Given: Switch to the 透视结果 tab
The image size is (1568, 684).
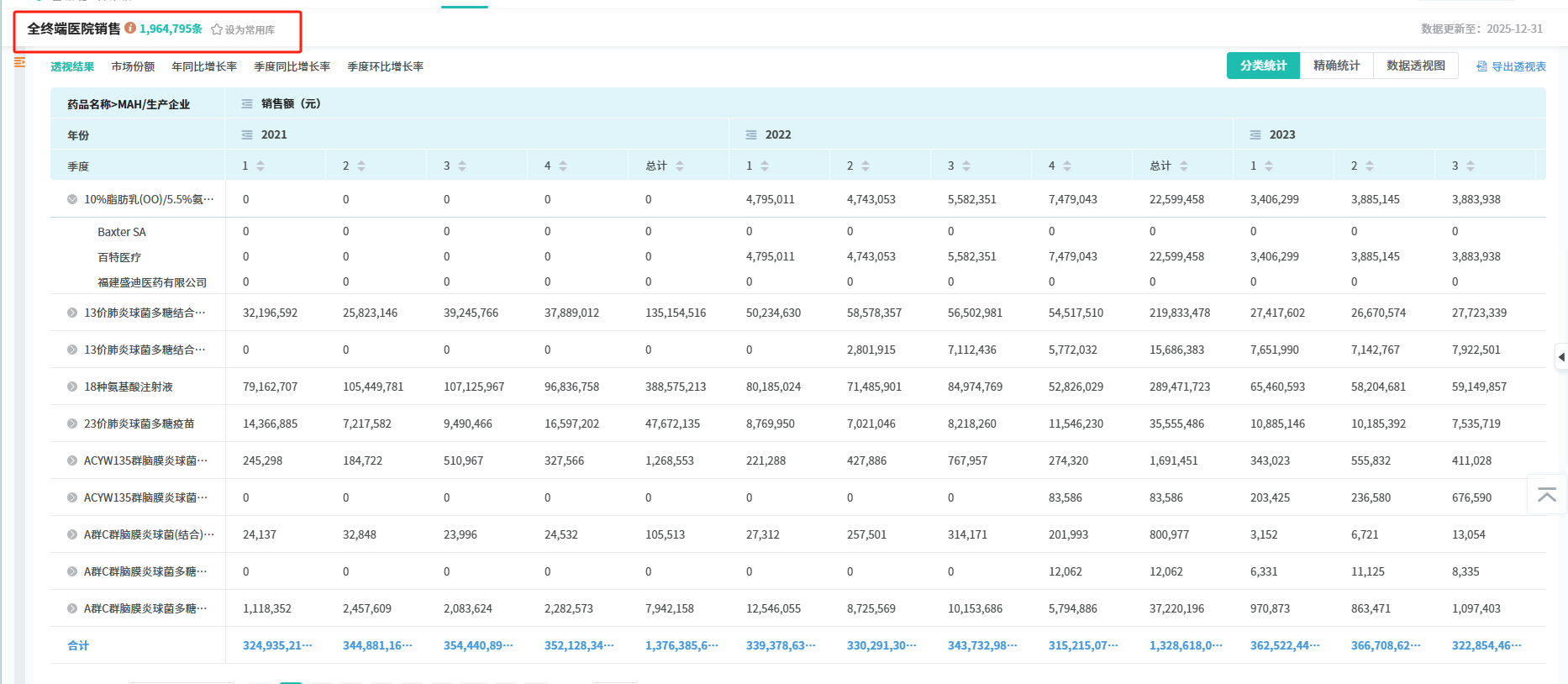Looking at the screenshot, I should click(72, 66).
